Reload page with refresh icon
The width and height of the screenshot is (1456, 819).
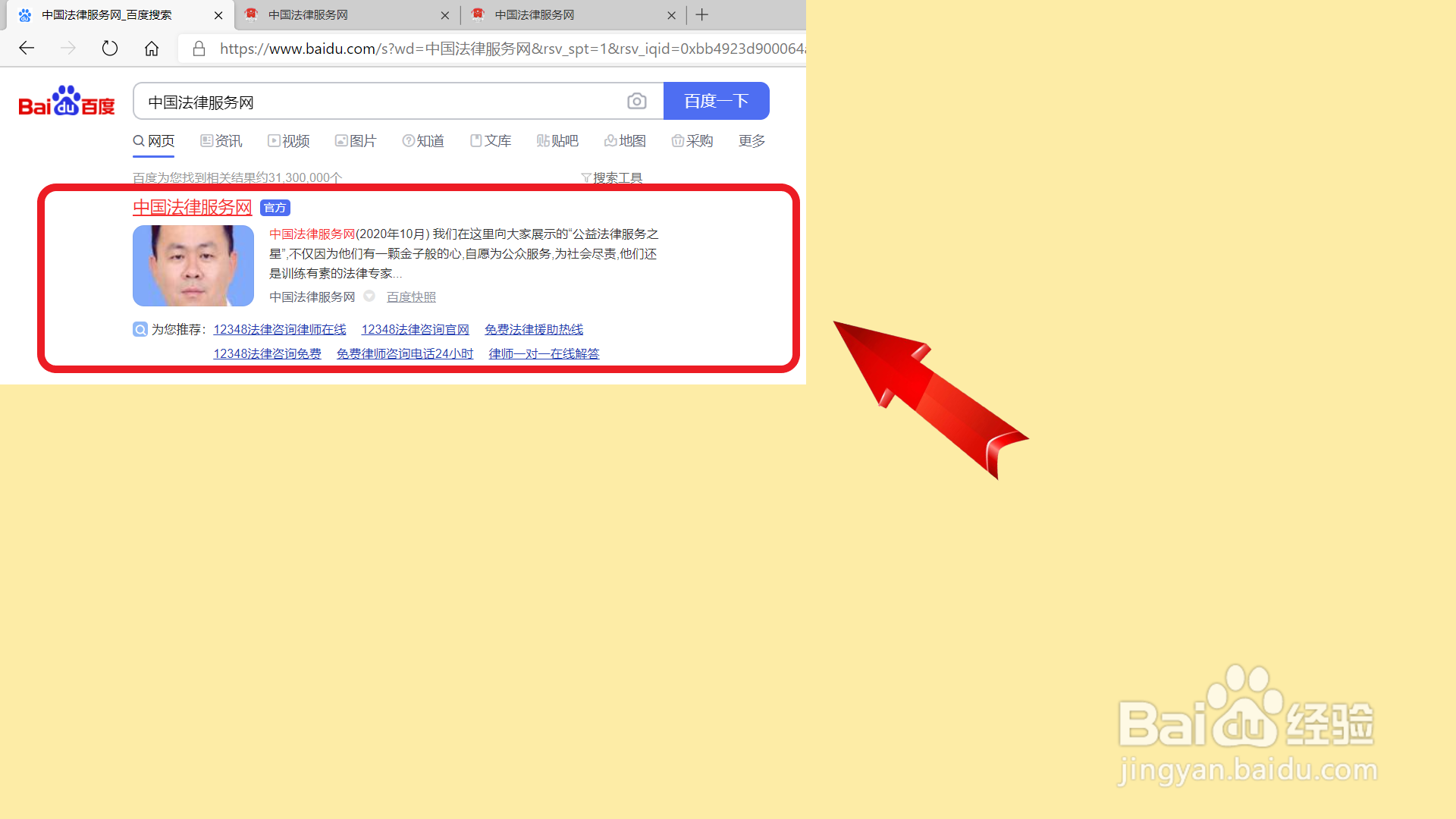pyautogui.click(x=110, y=49)
